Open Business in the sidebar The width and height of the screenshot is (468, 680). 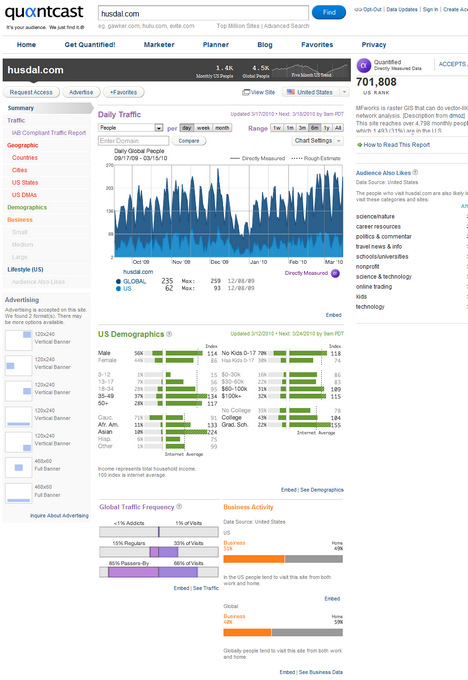pos(20,220)
